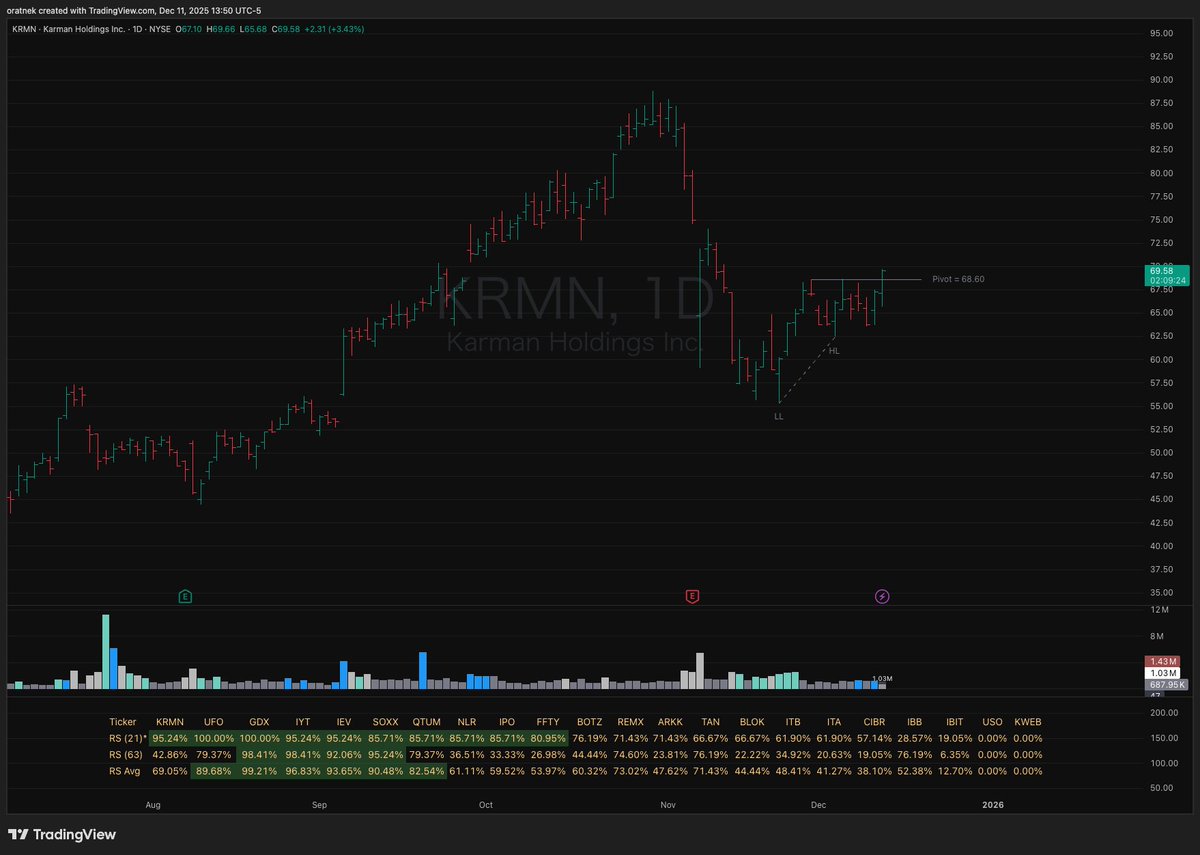Viewport: 1200px width, 855px height.
Task: Click the SOXX ticker column header
Action: [385, 721]
